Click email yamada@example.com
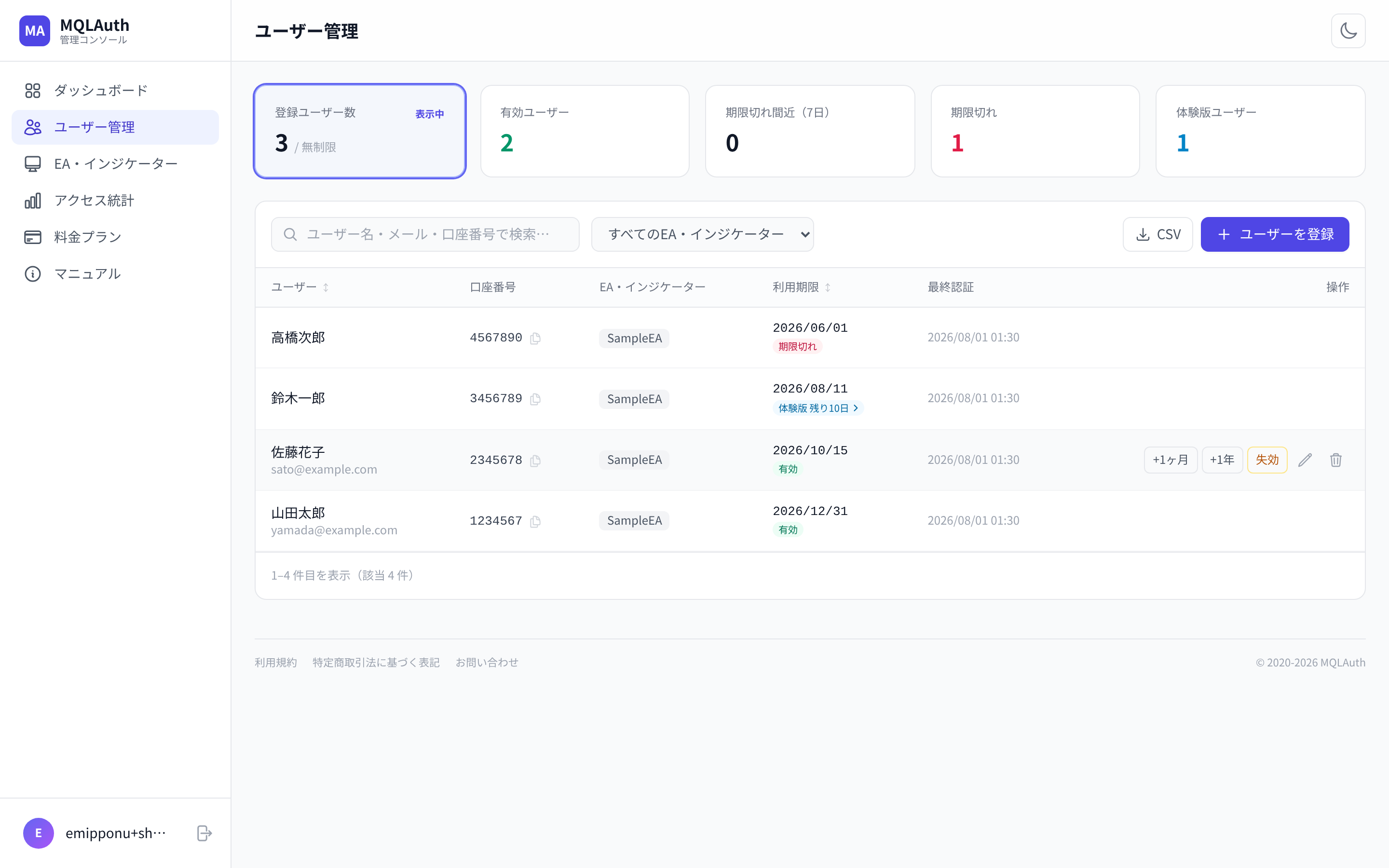 [334, 530]
